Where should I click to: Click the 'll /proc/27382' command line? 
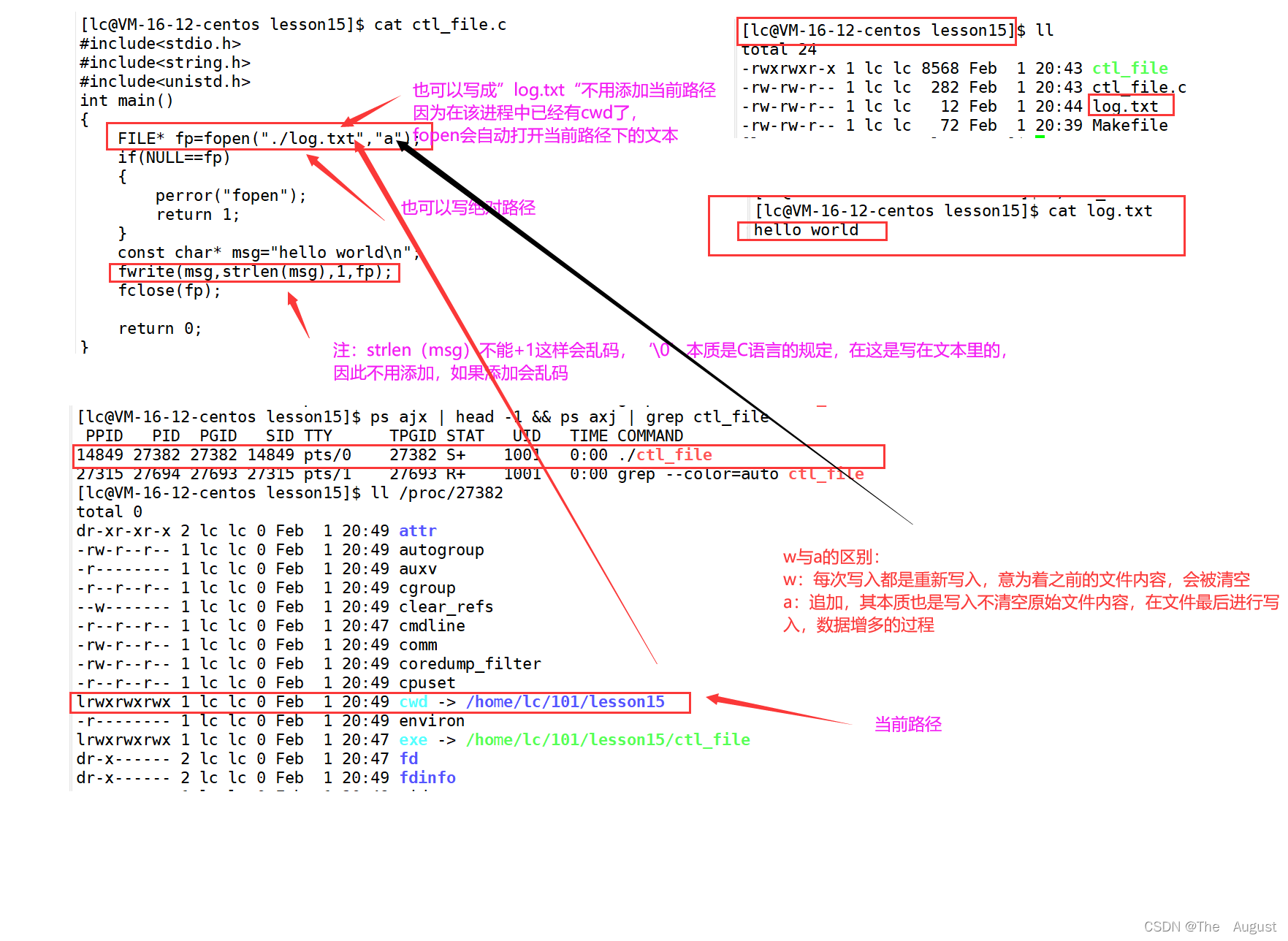coord(290,493)
